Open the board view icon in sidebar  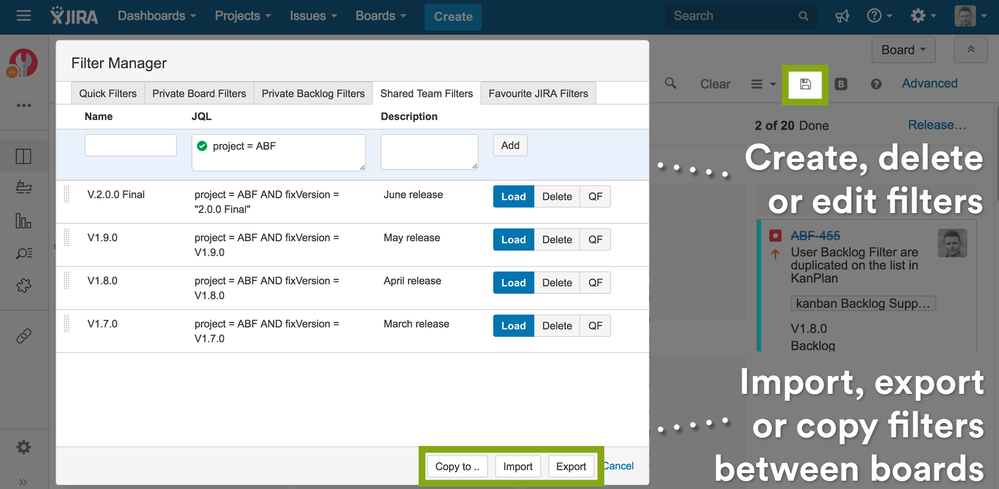tap(24, 156)
